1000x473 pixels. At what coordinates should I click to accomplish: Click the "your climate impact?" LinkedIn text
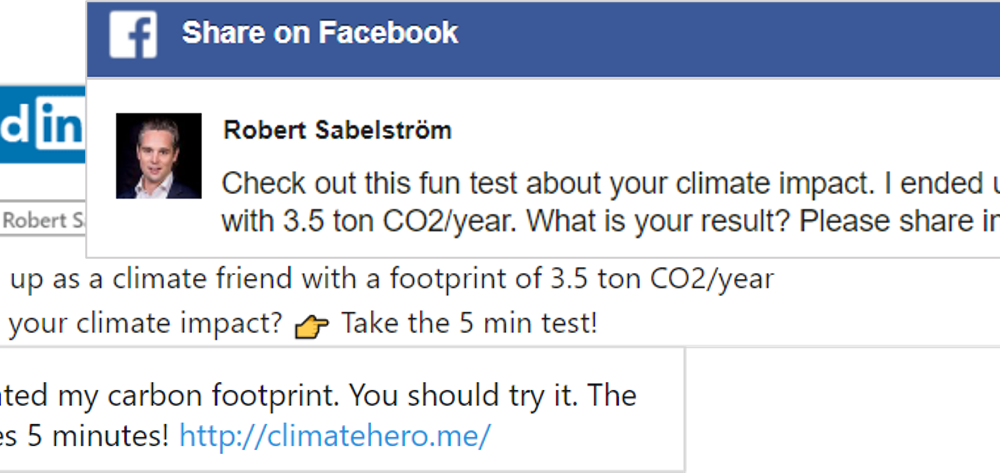(x=150, y=324)
